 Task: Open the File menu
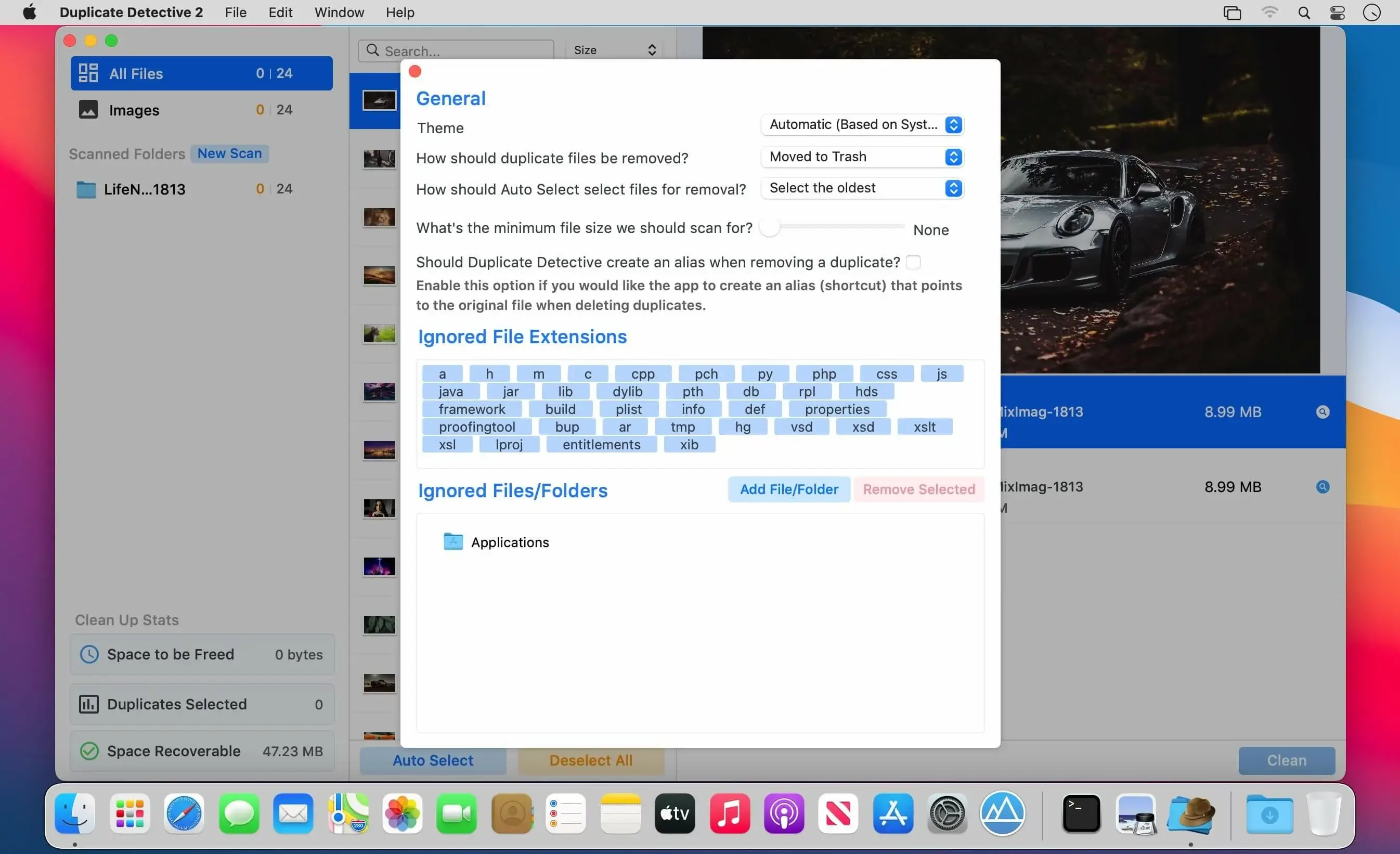[235, 12]
